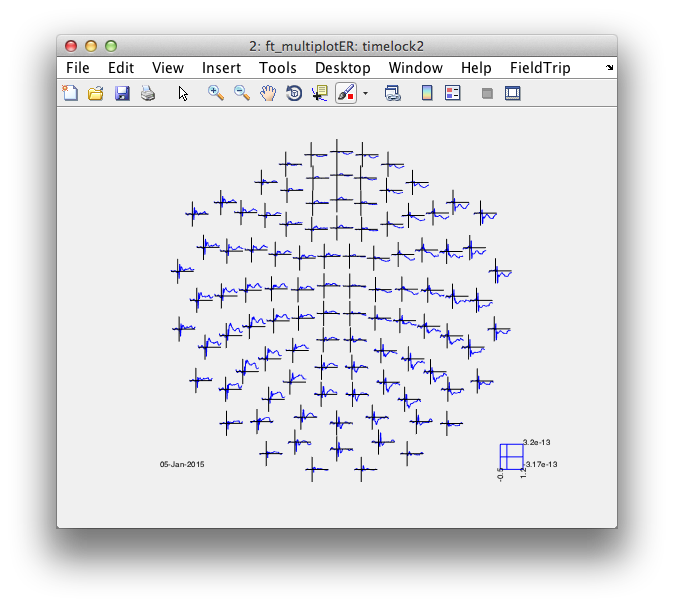Insert a legend via toolbar icon

(x=453, y=93)
